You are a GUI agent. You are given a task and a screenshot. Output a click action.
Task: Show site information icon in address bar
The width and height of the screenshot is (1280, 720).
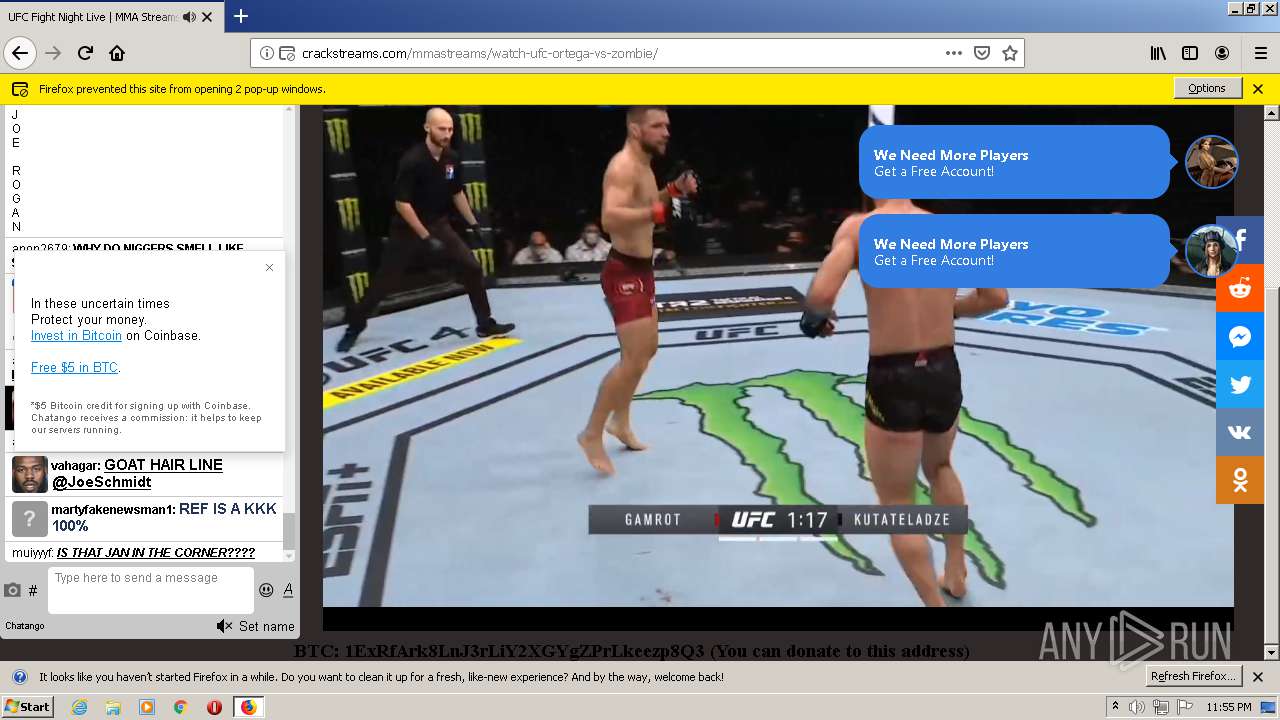tap(267, 53)
